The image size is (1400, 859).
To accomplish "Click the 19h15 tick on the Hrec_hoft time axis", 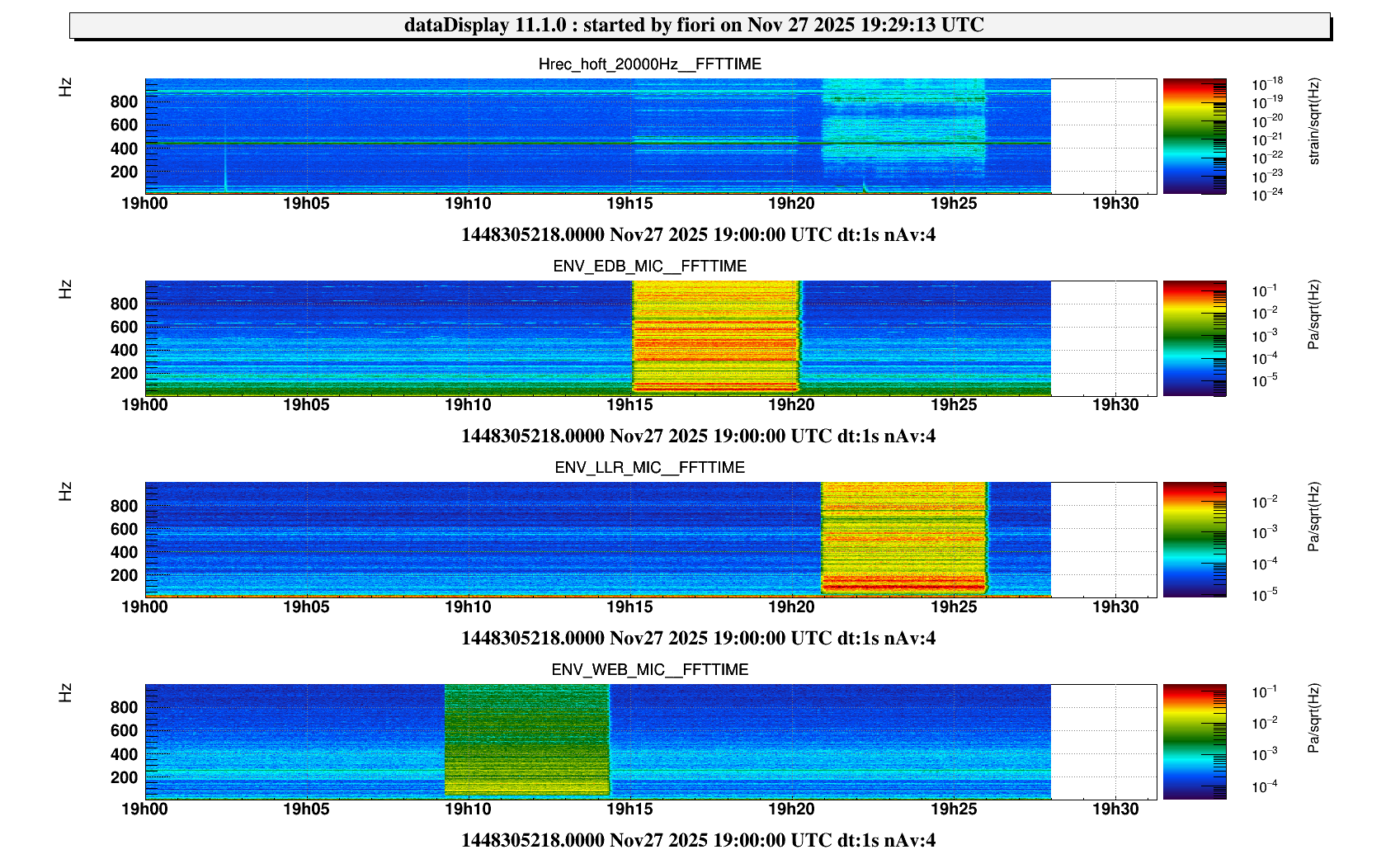I will tap(629, 204).
